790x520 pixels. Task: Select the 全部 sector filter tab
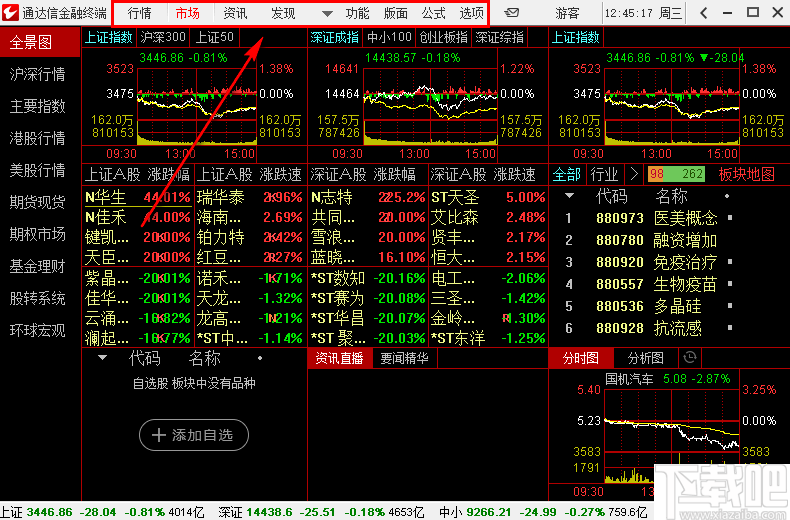click(x=567, y=174)
